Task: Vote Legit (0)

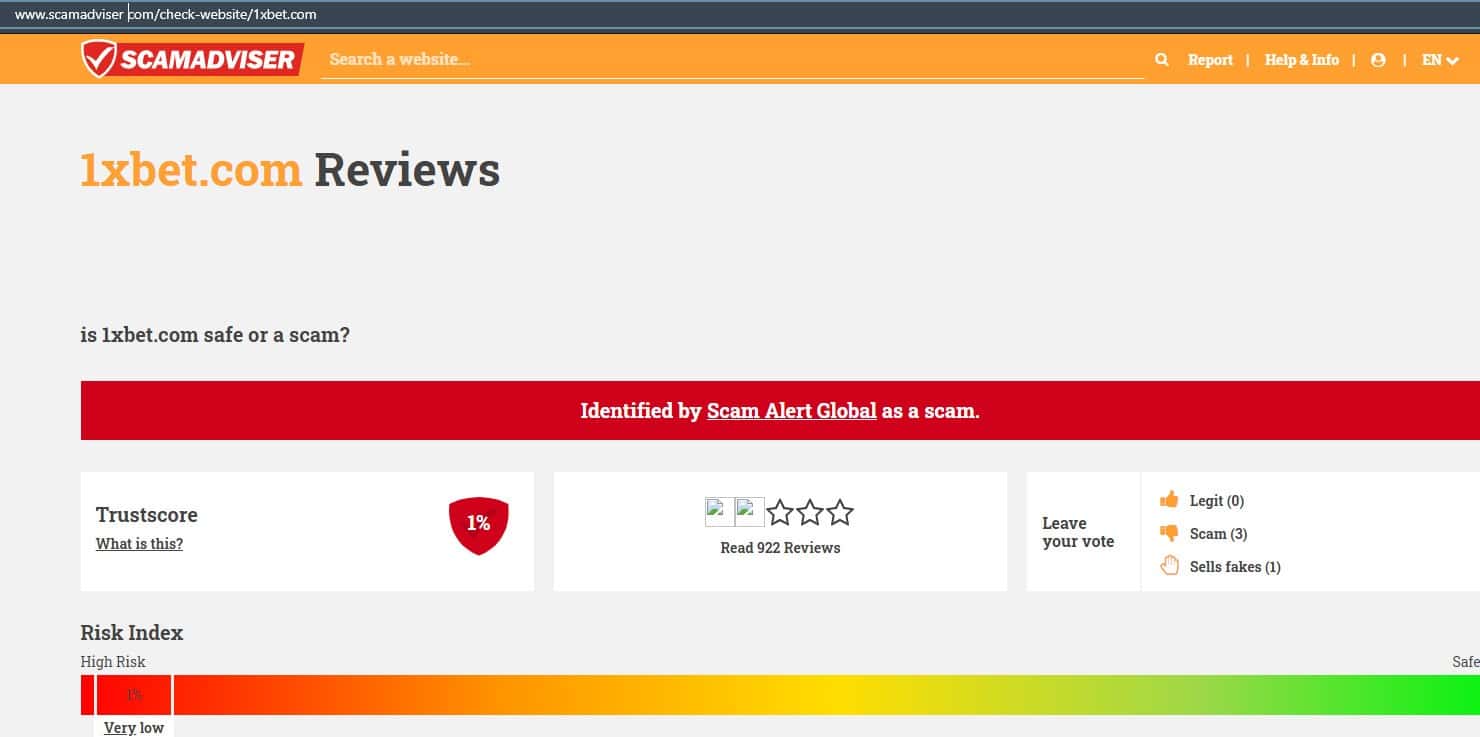Action: [1216, 501]
